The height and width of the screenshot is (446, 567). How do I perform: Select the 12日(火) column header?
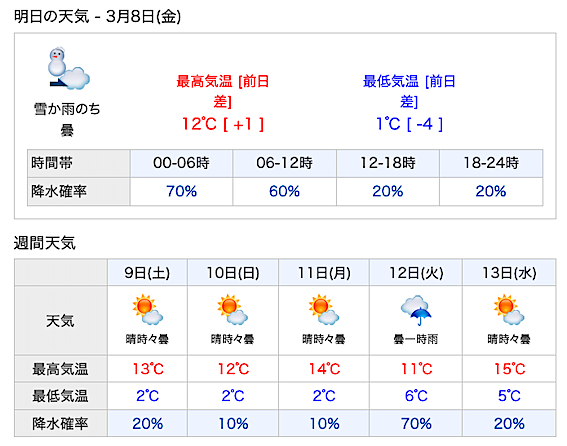click(x=416, y=273)
